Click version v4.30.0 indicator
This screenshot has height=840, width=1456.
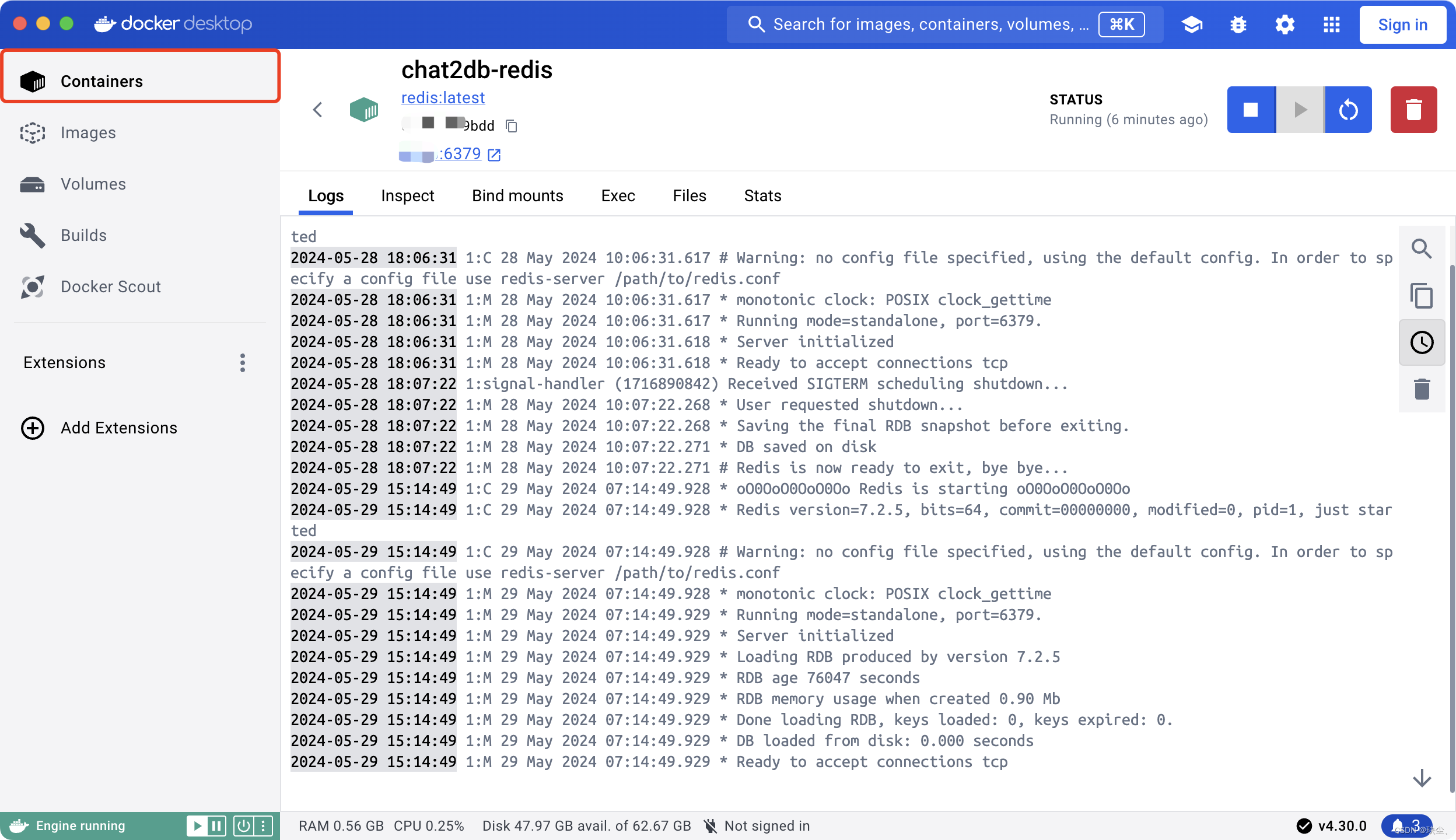(x=1332, y=826)
